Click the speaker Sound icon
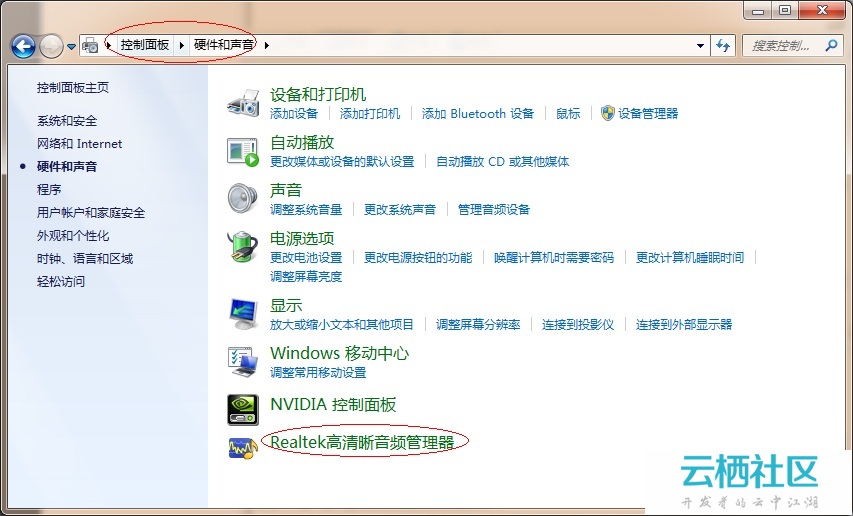Screen dimensions: 853x516 [x=242, y=198]
